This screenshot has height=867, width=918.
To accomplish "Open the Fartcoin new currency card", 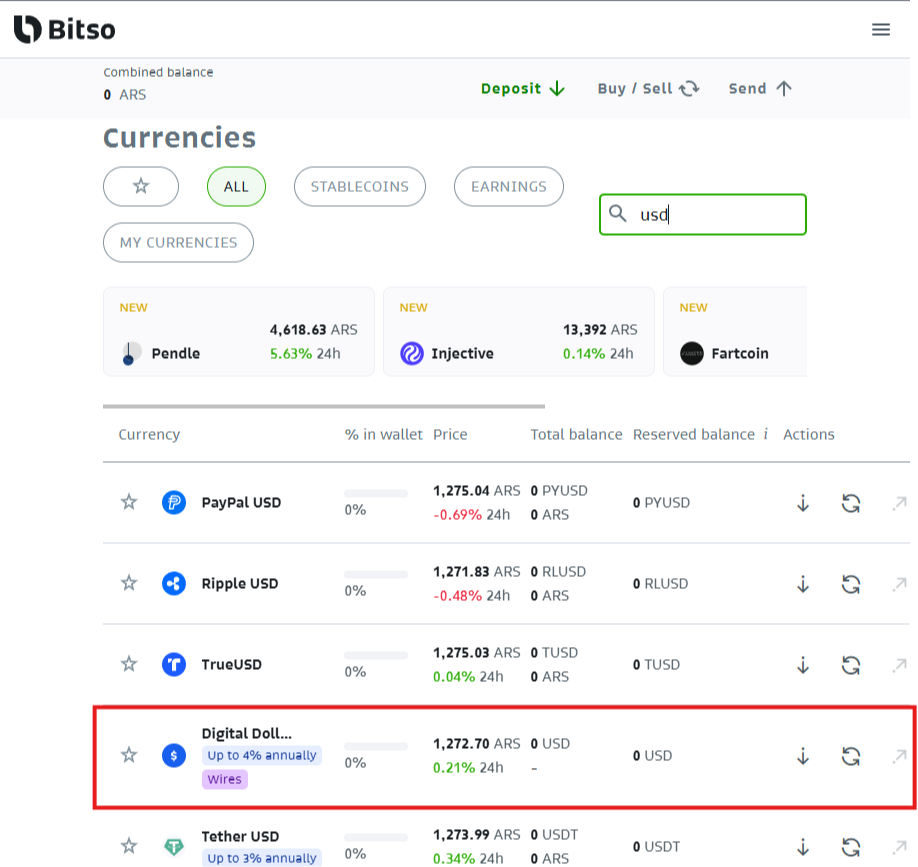I will coord(735,331).
